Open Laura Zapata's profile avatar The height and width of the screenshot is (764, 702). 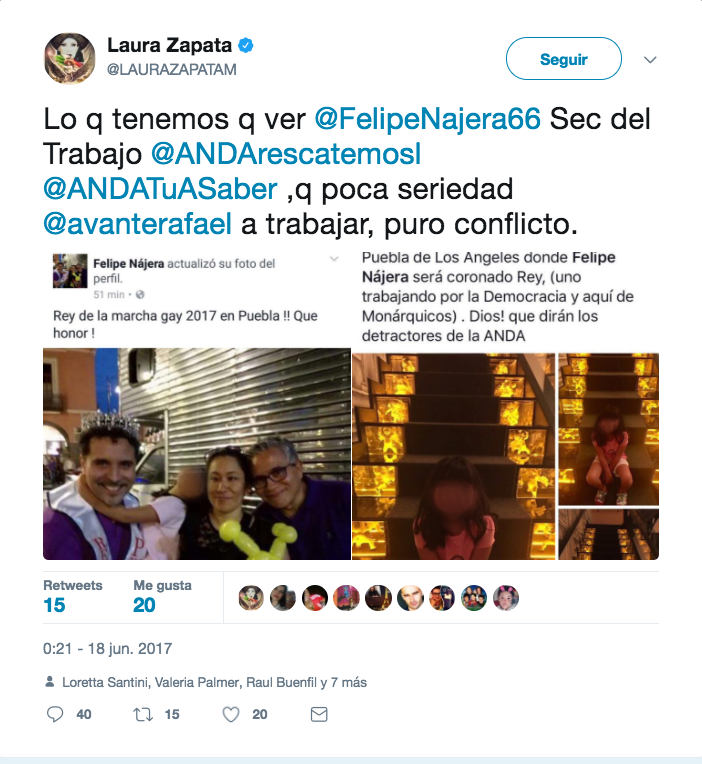[x=70, y=58]
